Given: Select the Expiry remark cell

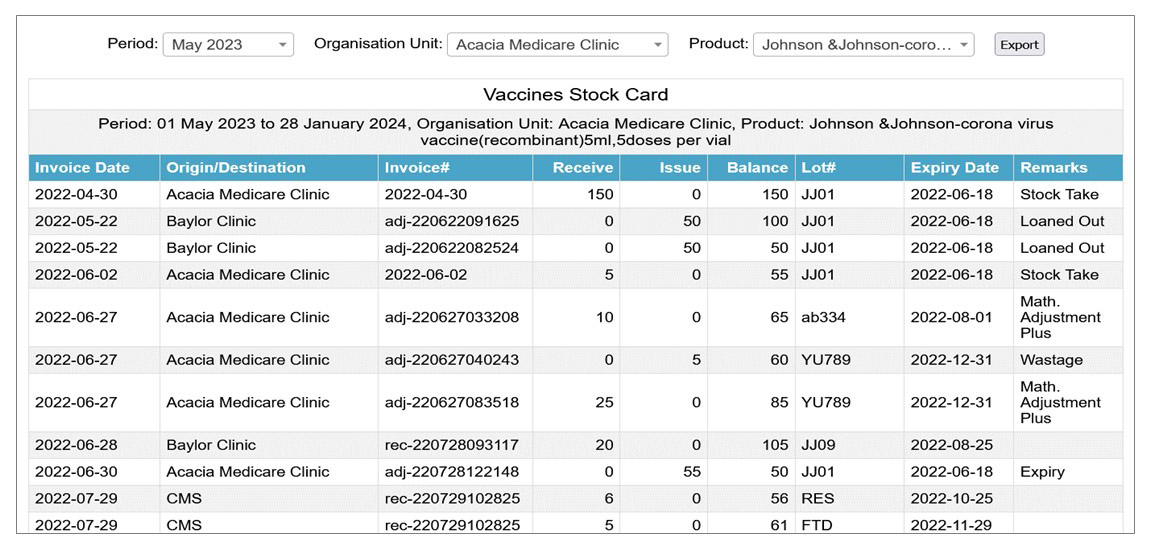Looking at the screenshot, I should pyautogui.click(x=1043, y=472).
